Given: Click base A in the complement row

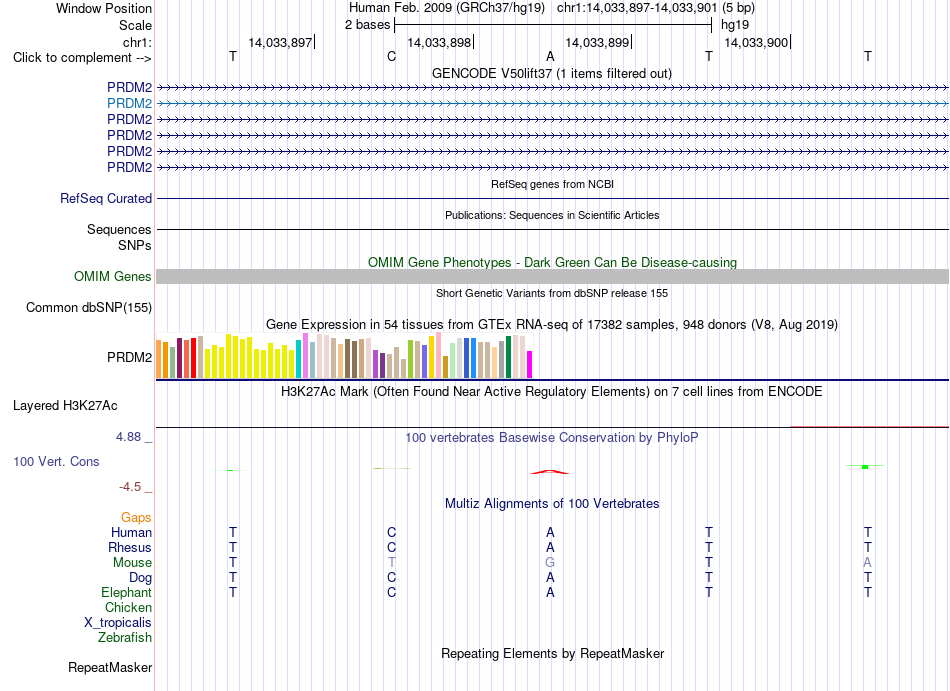Looking at the screenshot, I should click(x=550, y=56).
